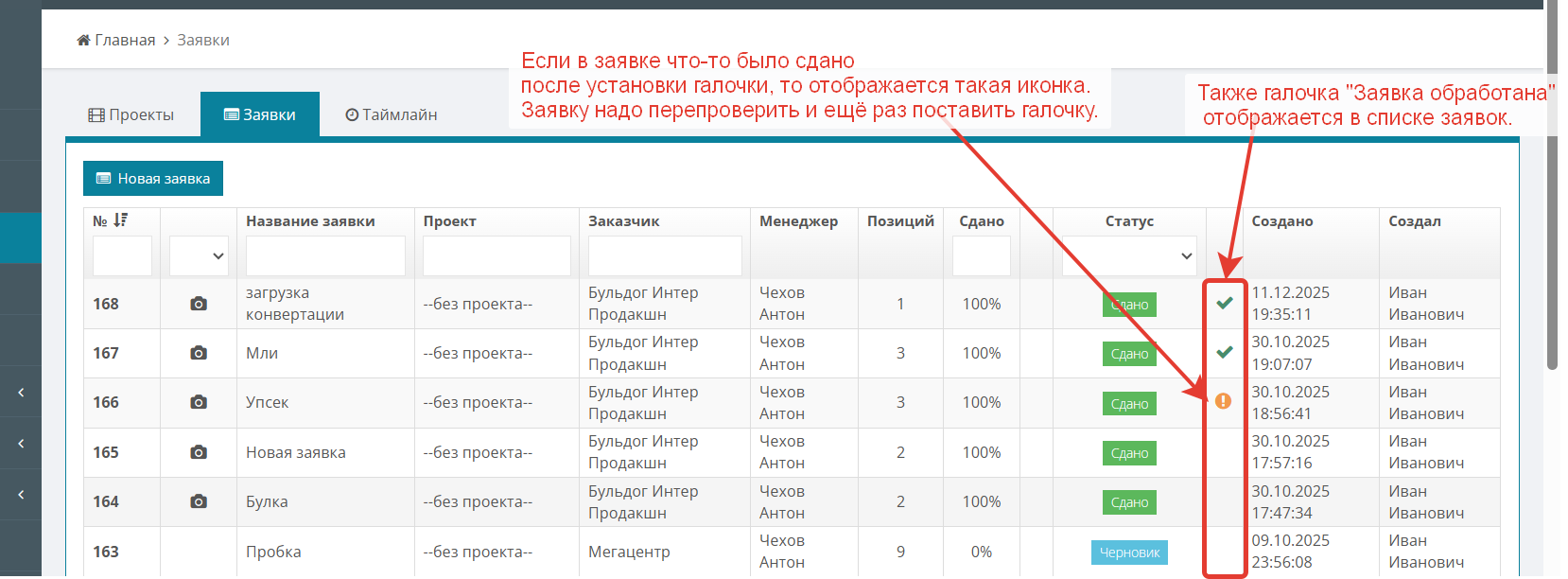Click home icon in breadcrumb
1568x579 pixels.
point(83,40)
